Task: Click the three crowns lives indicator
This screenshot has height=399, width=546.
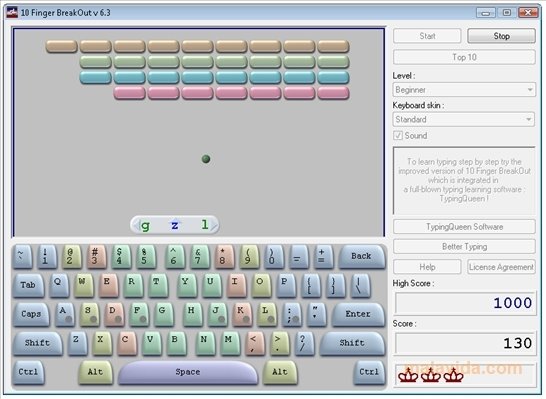Action: [x=430, y=376]
